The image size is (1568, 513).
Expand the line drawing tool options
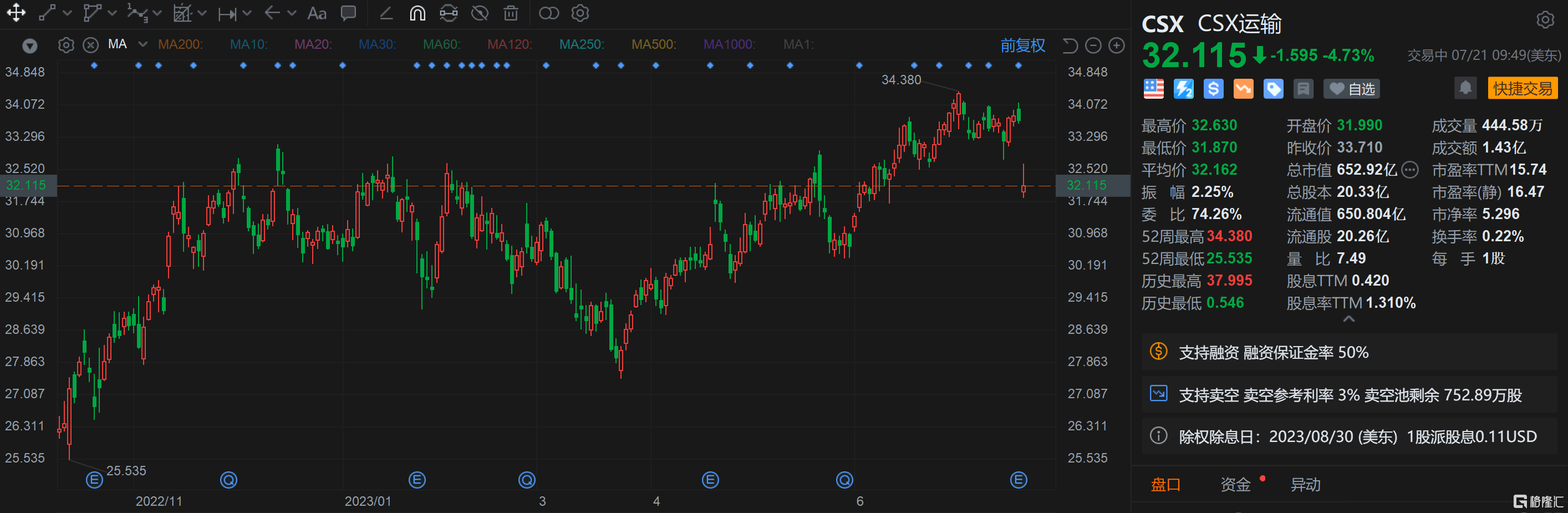point(67,13)
